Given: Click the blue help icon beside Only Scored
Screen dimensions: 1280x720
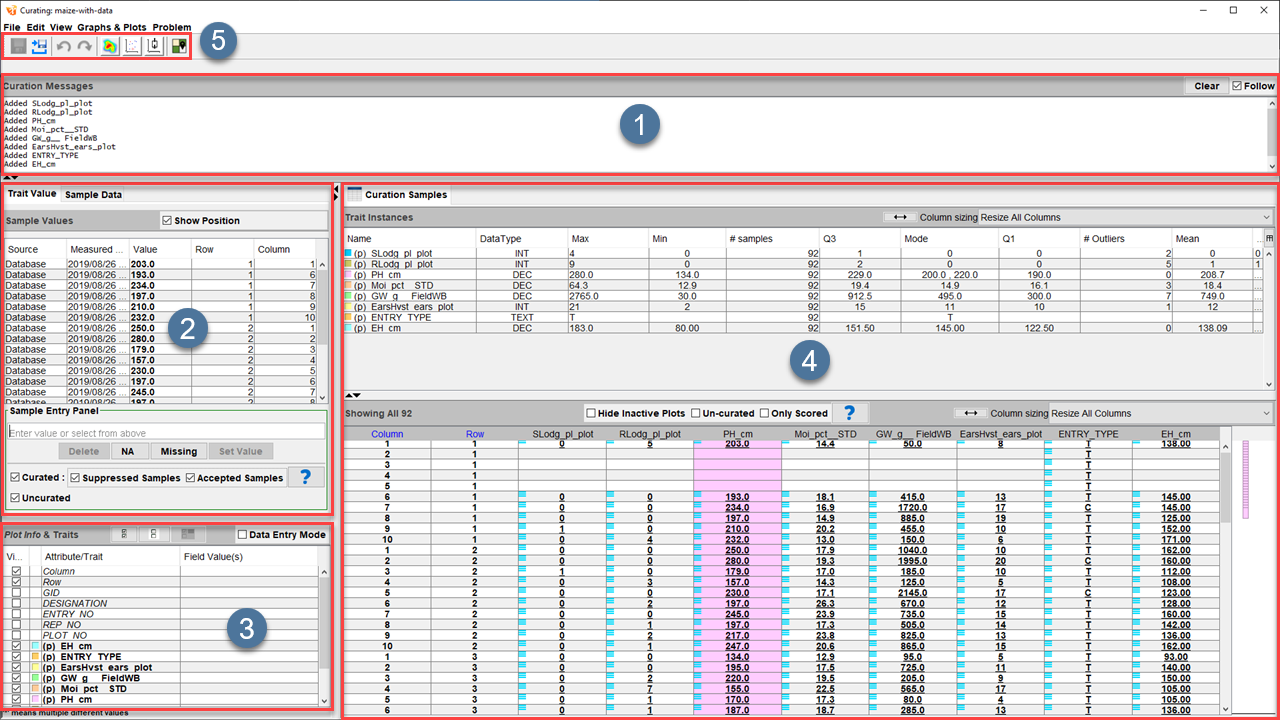Looking at the screenshot, I should 849,413.
